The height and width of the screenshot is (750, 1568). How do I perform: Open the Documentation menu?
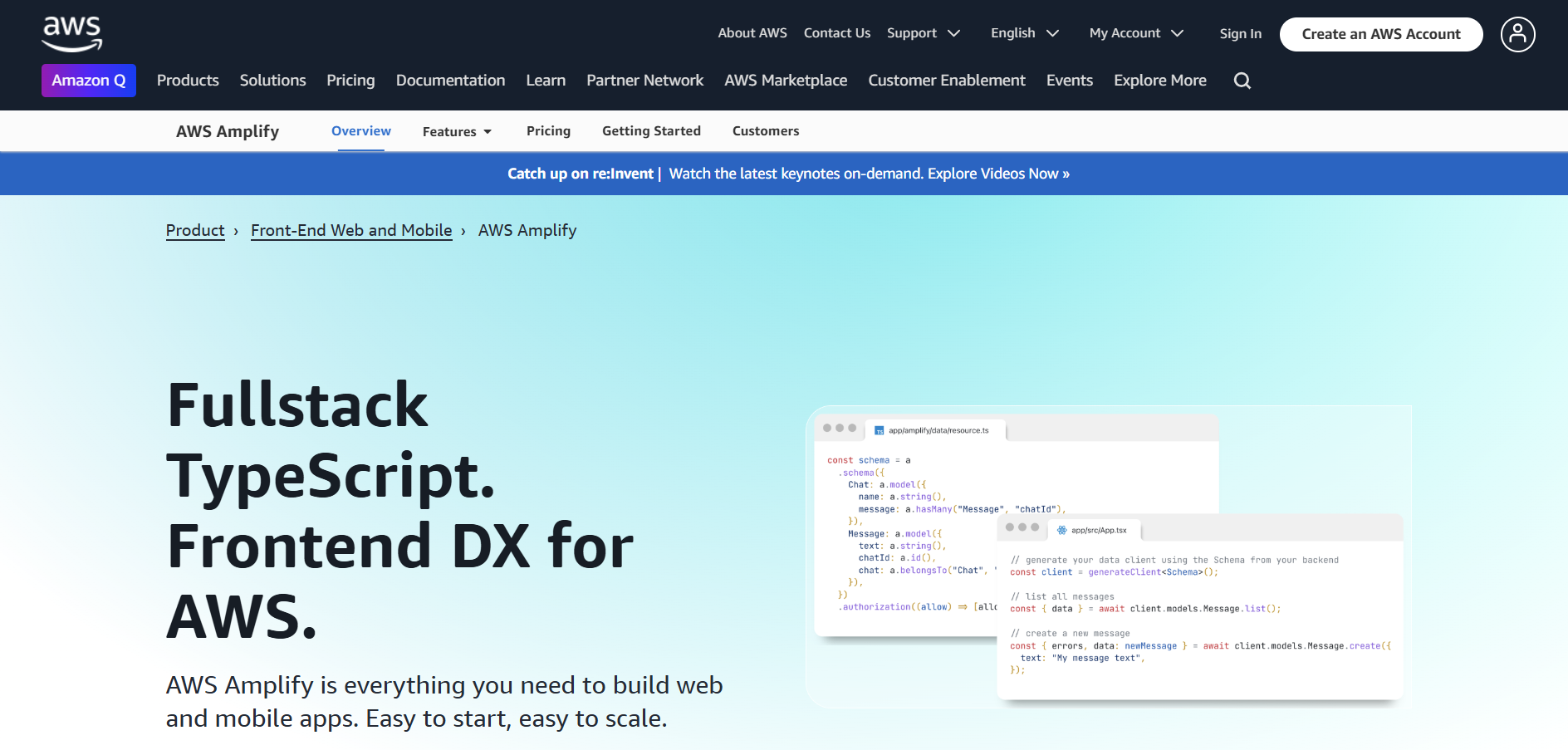click(450, 81)
